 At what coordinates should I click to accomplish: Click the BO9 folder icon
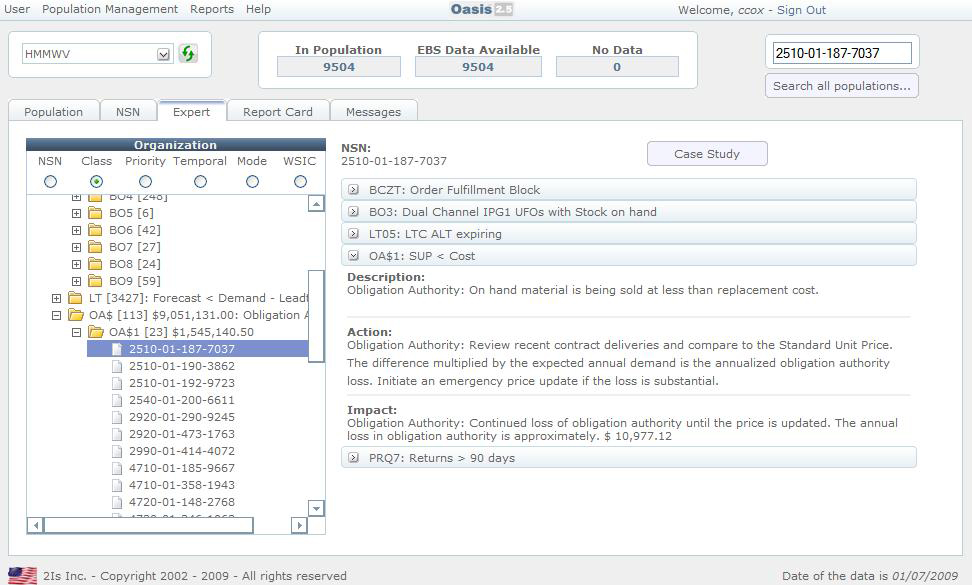[95, 281]
